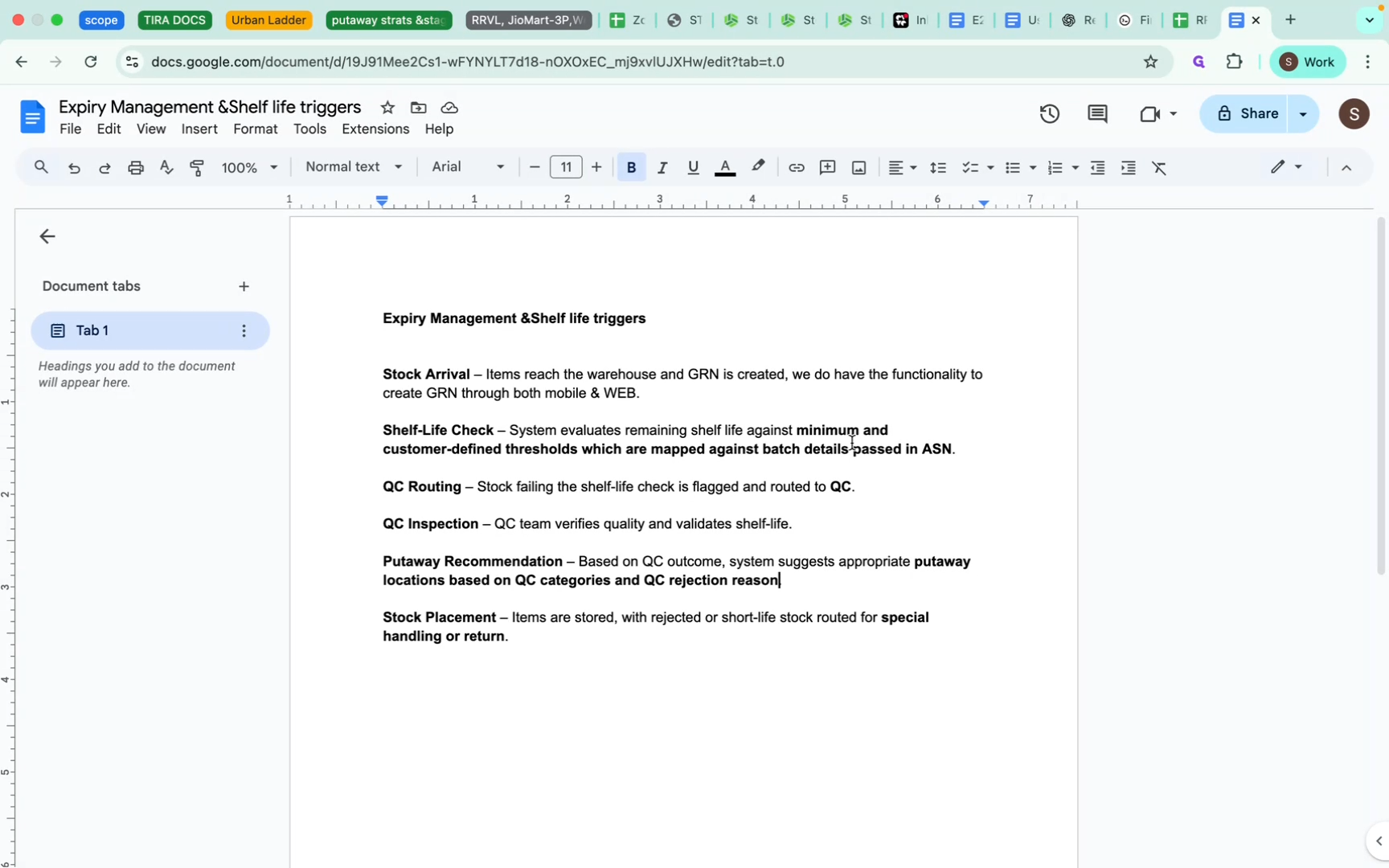Add a comment with the comment toolbar icon

tap(827, 167)
